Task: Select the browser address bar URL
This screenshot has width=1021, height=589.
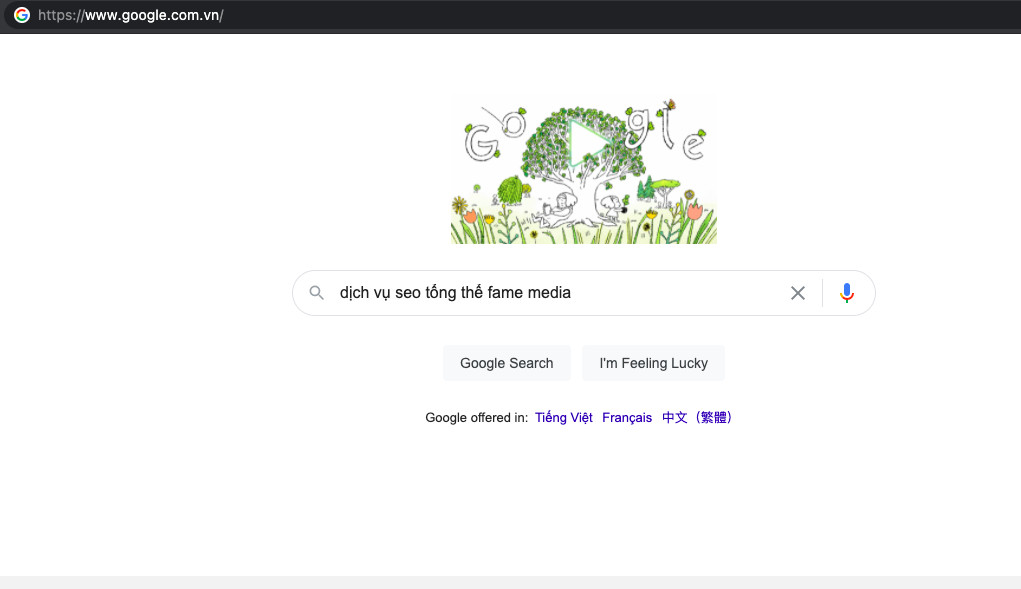Action: click(130, 15)
